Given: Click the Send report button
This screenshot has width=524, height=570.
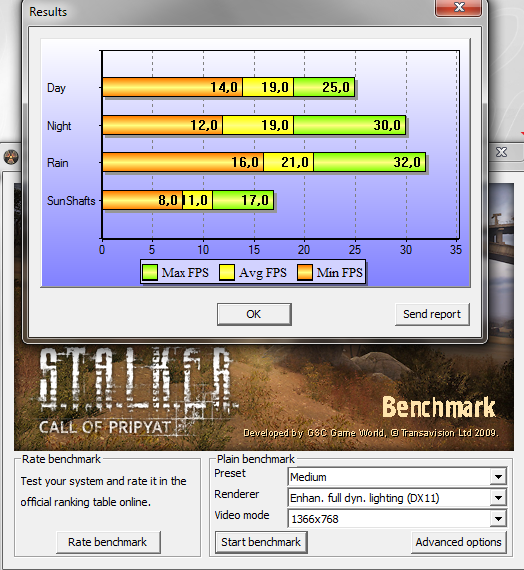Looking at the screenshot, I should pos(432,314).
